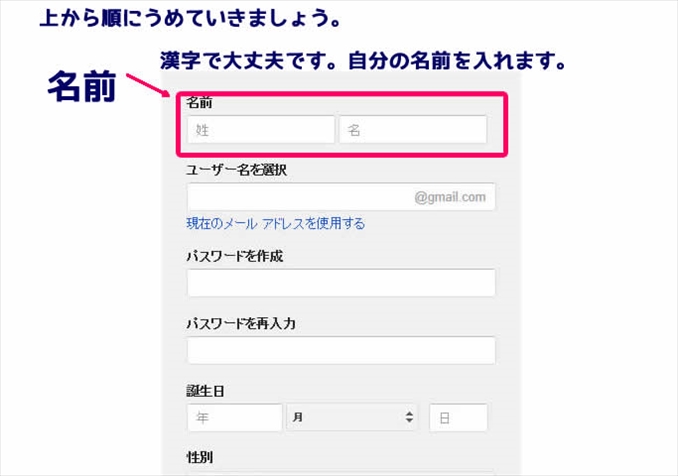Click the up-down arrows in month selector
The width and height of the screenshot is (678, 476).
pos(409,418)
